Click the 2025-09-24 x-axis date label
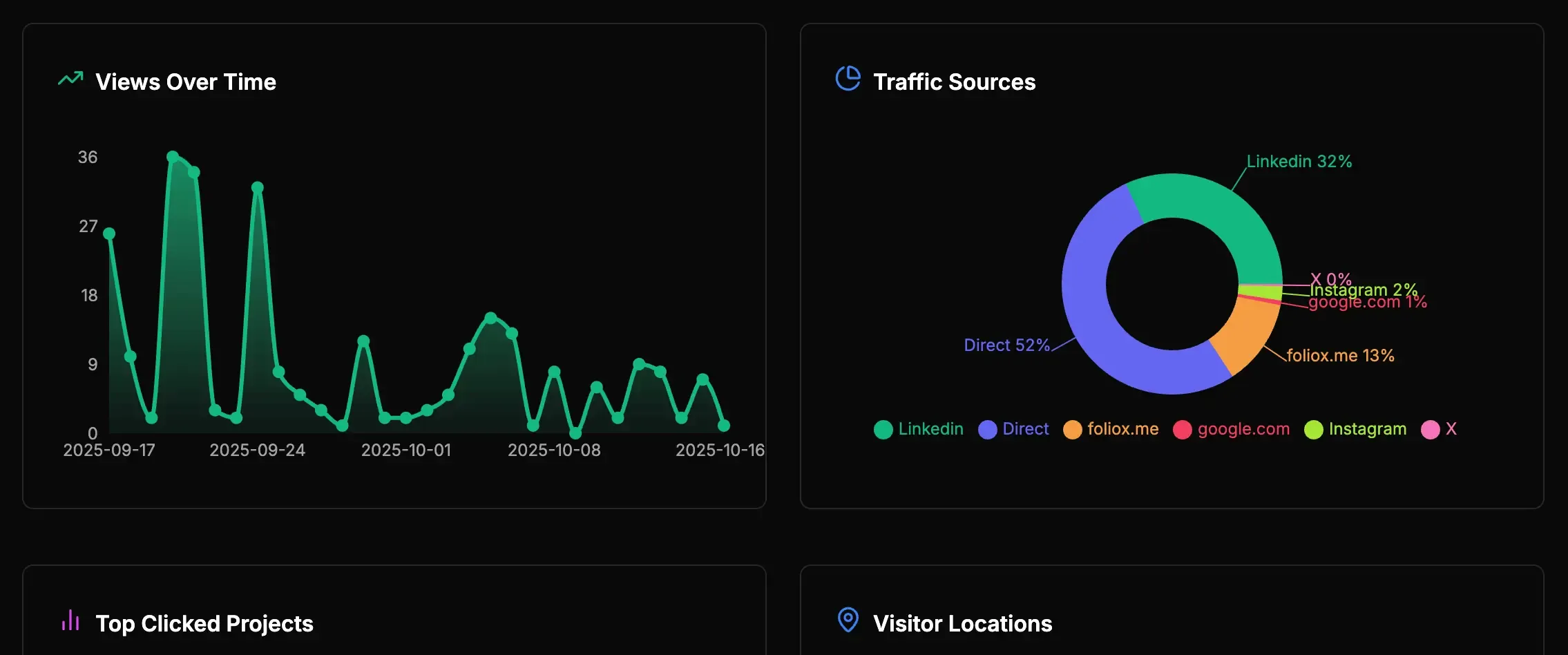Viewport: 1568px width, 655px height. tap(257, 450)
